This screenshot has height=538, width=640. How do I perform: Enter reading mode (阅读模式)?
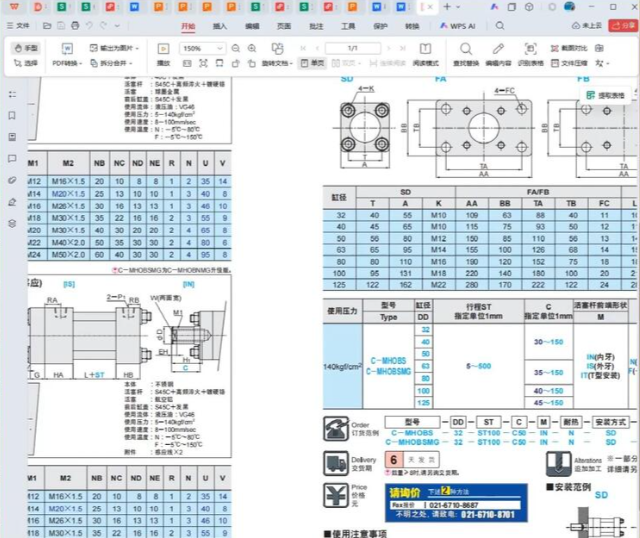(x=425, y=54)
